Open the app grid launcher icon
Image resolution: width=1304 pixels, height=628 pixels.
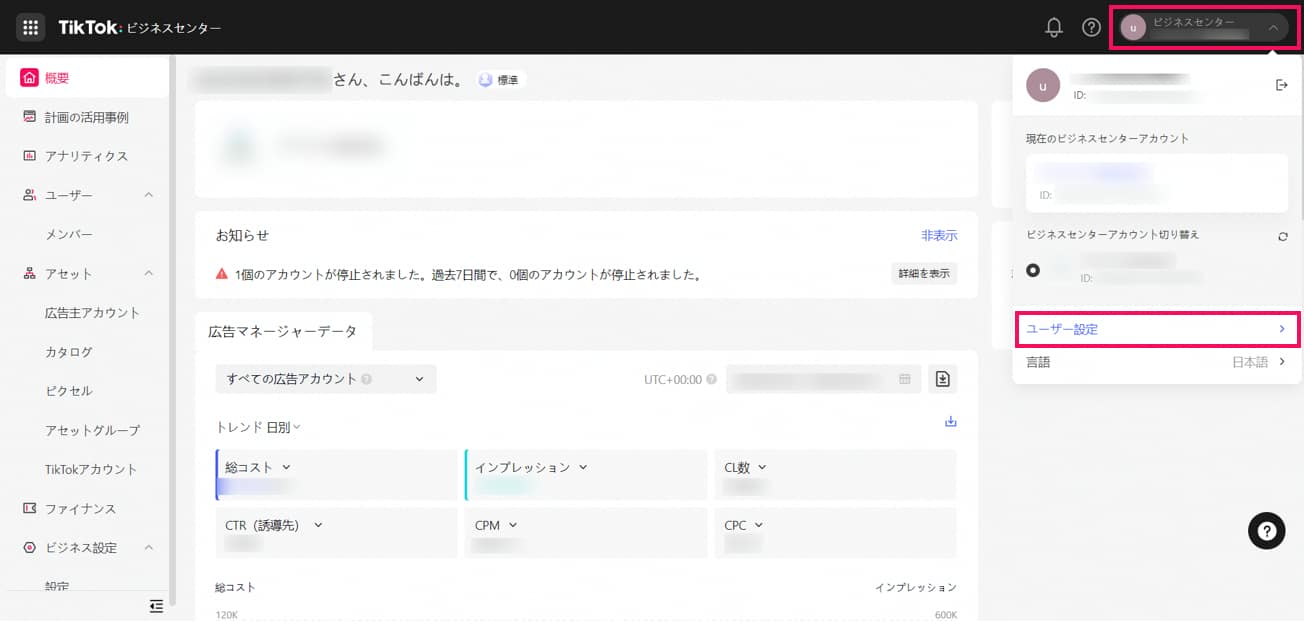pyautogui.click(x=30, y=28)
